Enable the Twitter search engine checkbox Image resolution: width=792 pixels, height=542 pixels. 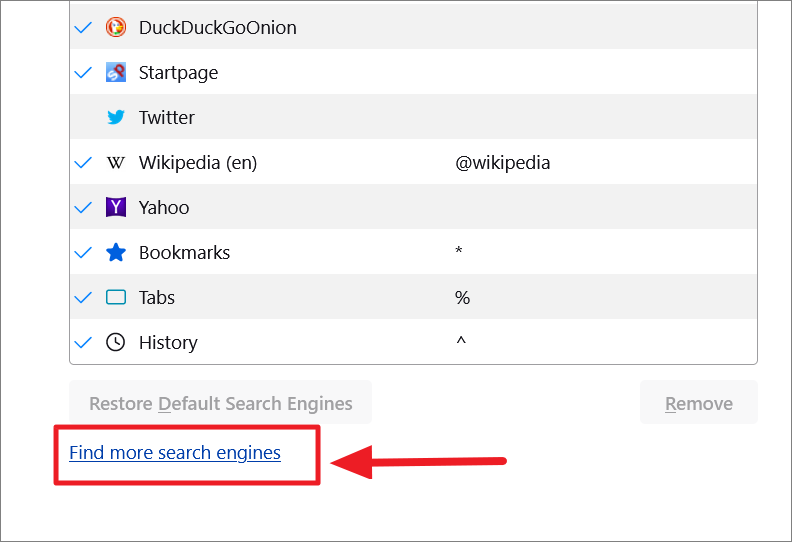[84, 117]
